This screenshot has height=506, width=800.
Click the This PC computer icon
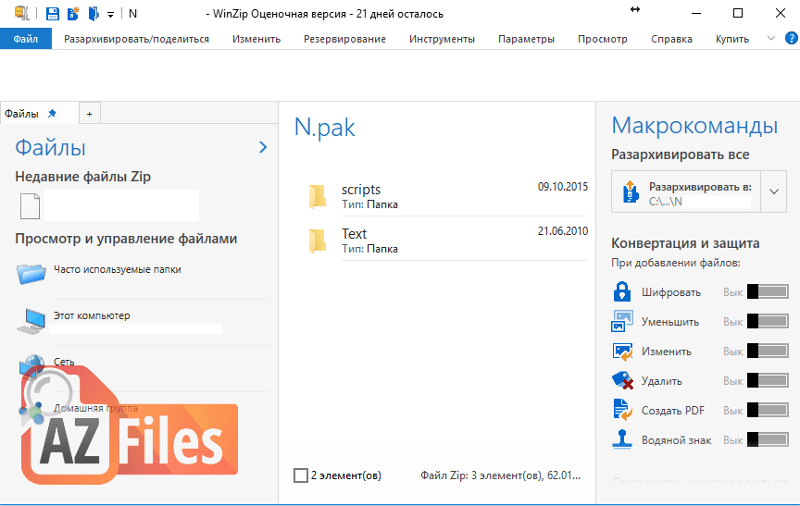tap(32, 321)
